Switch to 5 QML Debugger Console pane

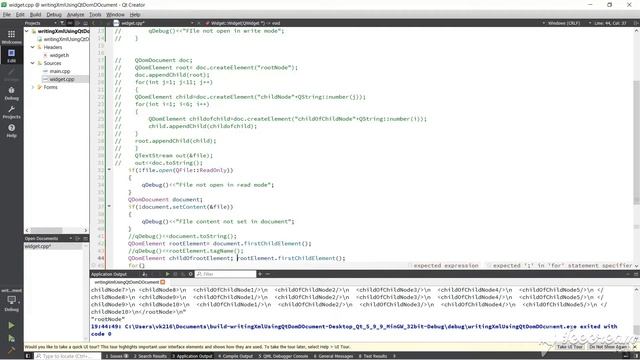point(283,356)
